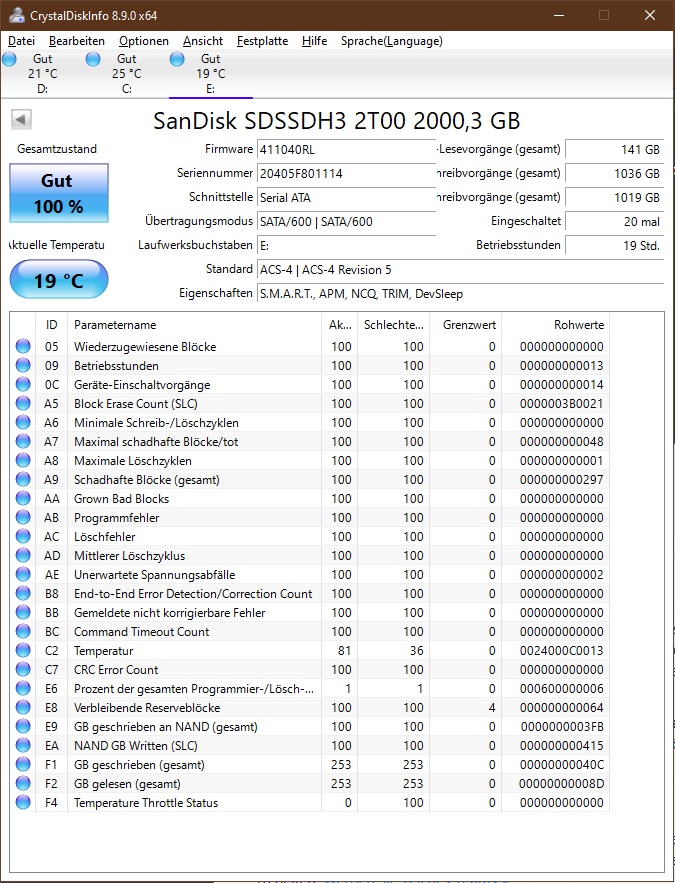
Task: Select the status orb for drive D:
Action: coord(9,59)
